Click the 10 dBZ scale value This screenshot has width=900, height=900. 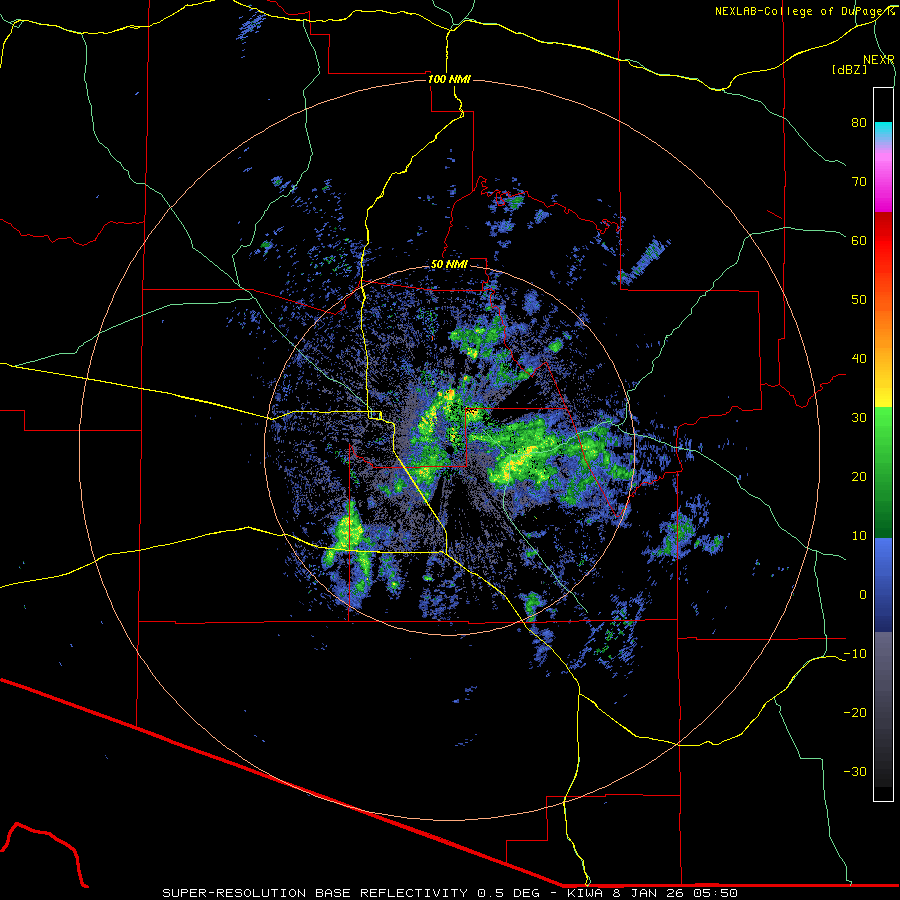click(859, 536)
